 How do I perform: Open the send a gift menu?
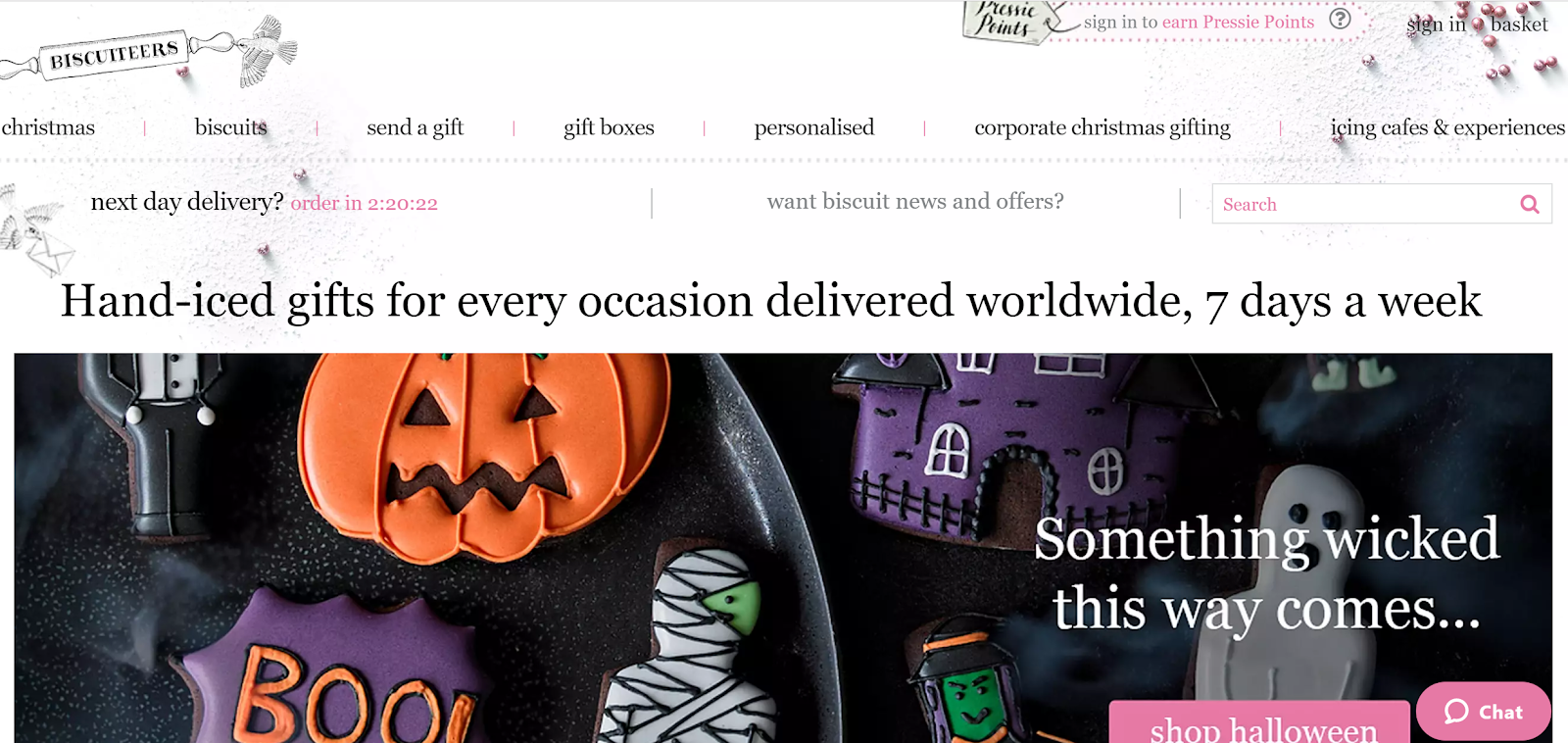coord(415,127)
